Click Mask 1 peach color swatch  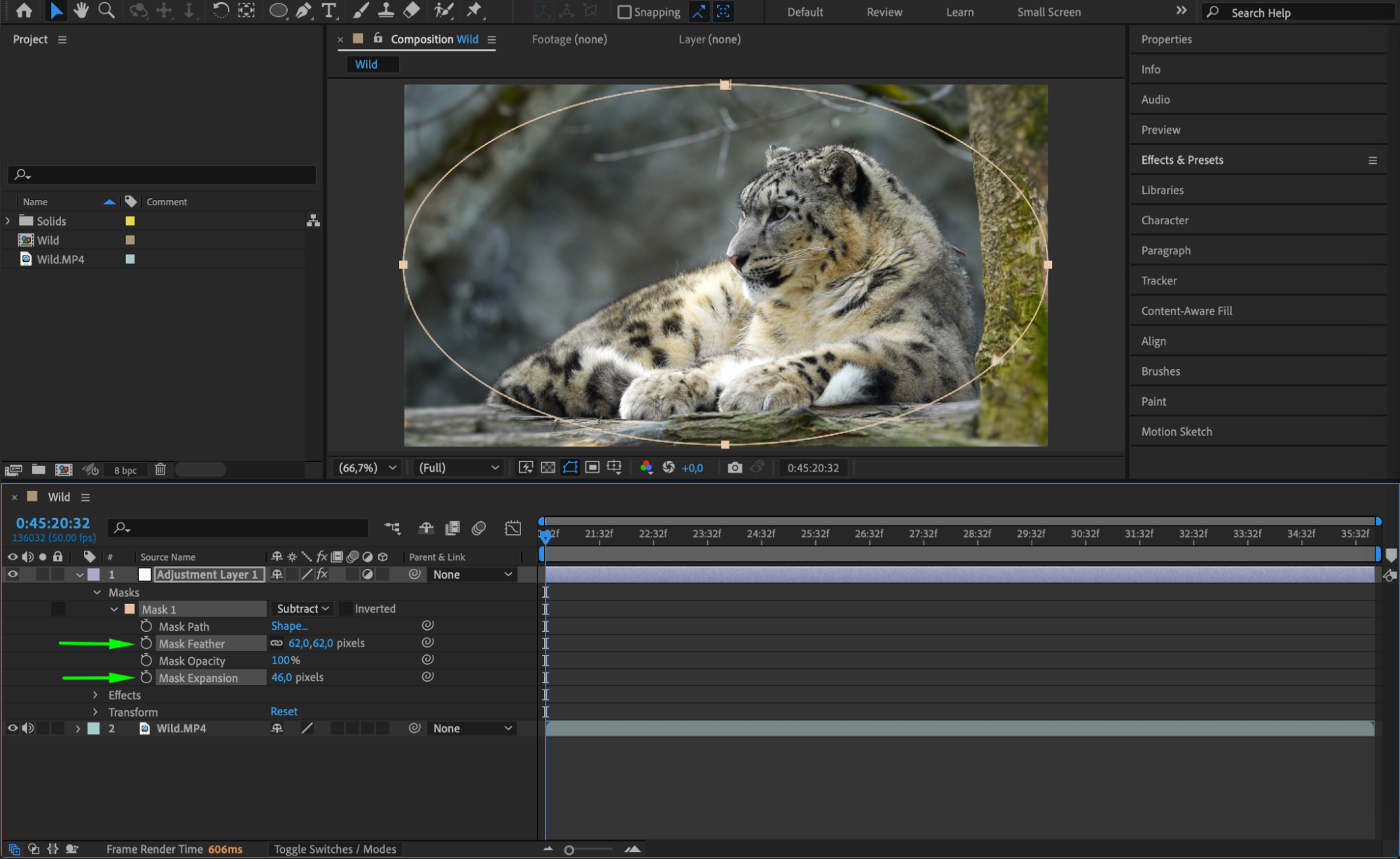click(x=130, y=609)
